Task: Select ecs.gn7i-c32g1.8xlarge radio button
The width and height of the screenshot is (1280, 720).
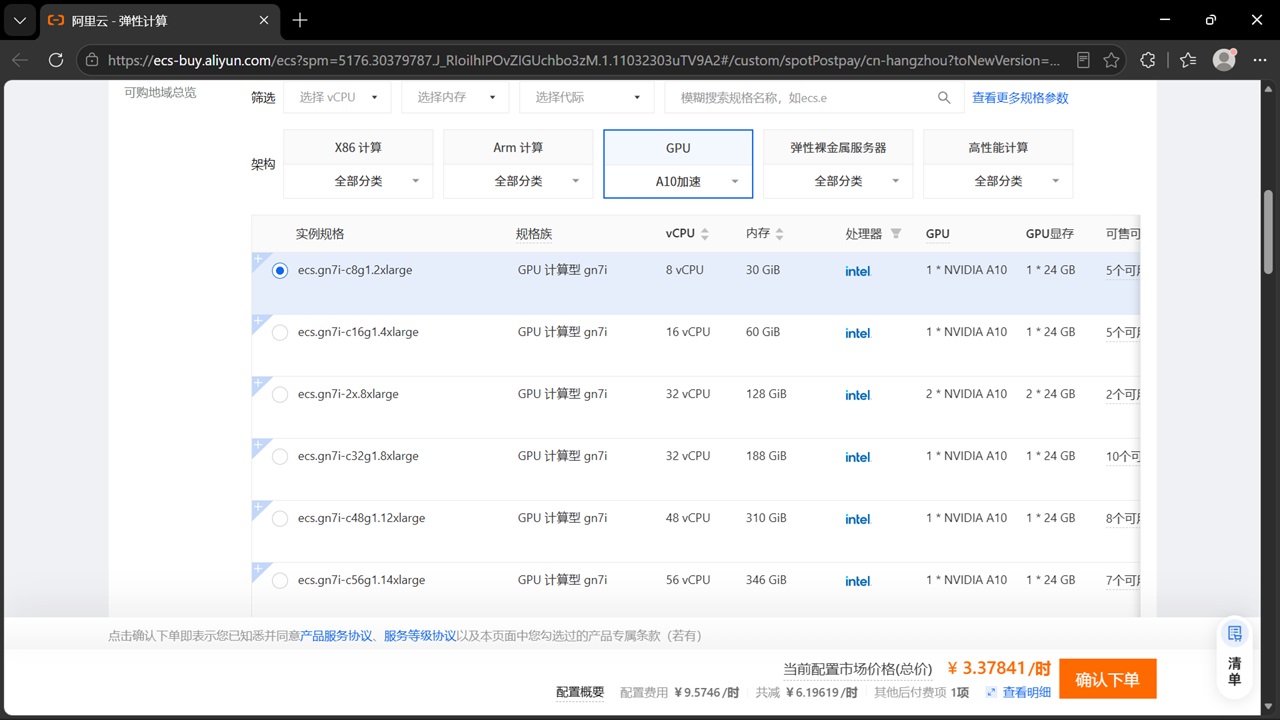Action: 280,457
